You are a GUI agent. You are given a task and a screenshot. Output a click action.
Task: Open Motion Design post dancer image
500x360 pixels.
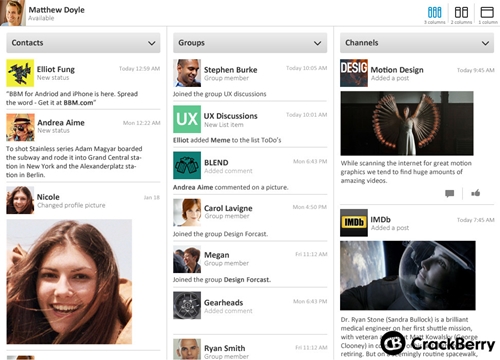pos(407,123)
